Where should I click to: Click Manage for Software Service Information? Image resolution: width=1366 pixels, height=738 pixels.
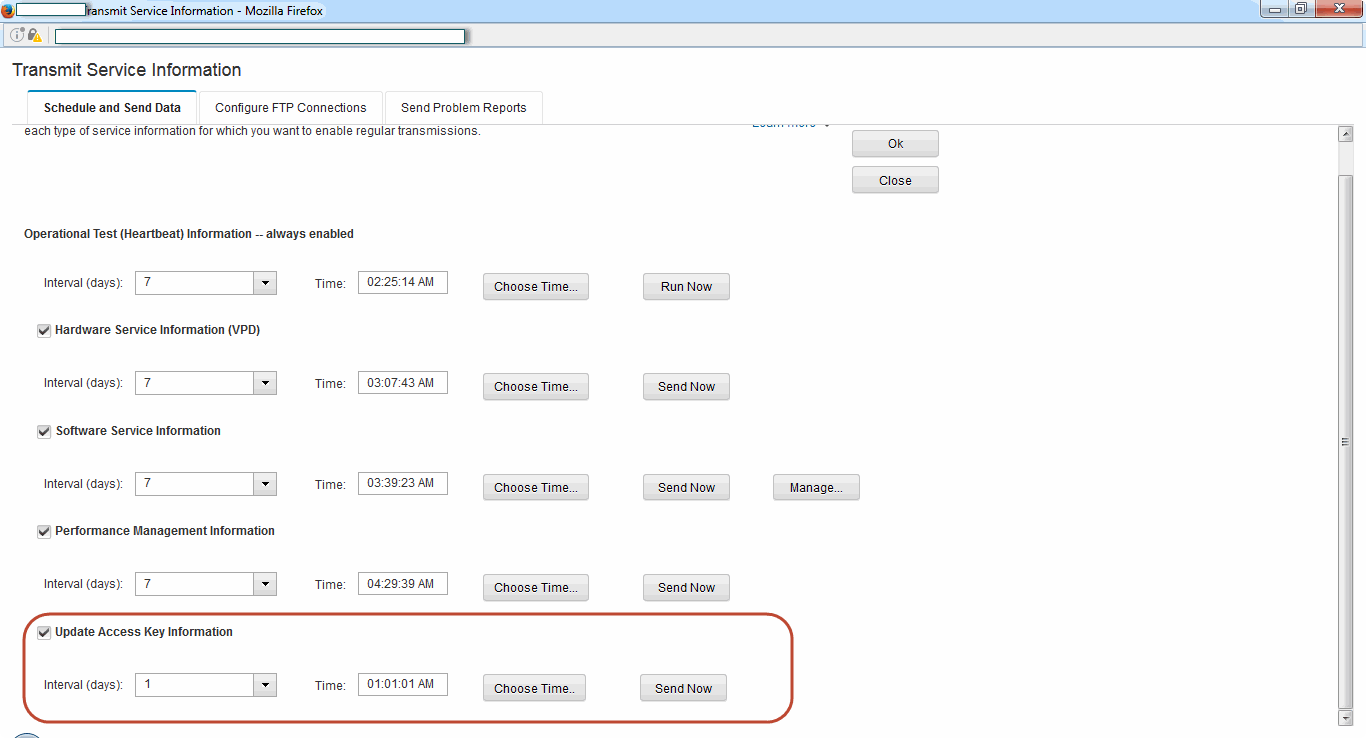click(x=815, y=488)
